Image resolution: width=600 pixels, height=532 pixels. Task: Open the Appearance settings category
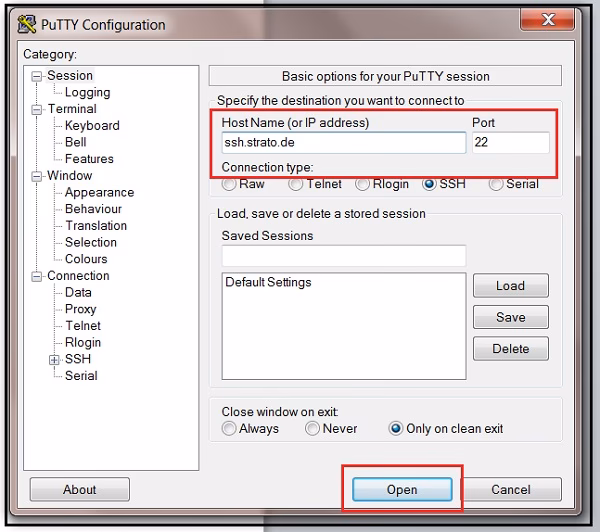[99, 192]
